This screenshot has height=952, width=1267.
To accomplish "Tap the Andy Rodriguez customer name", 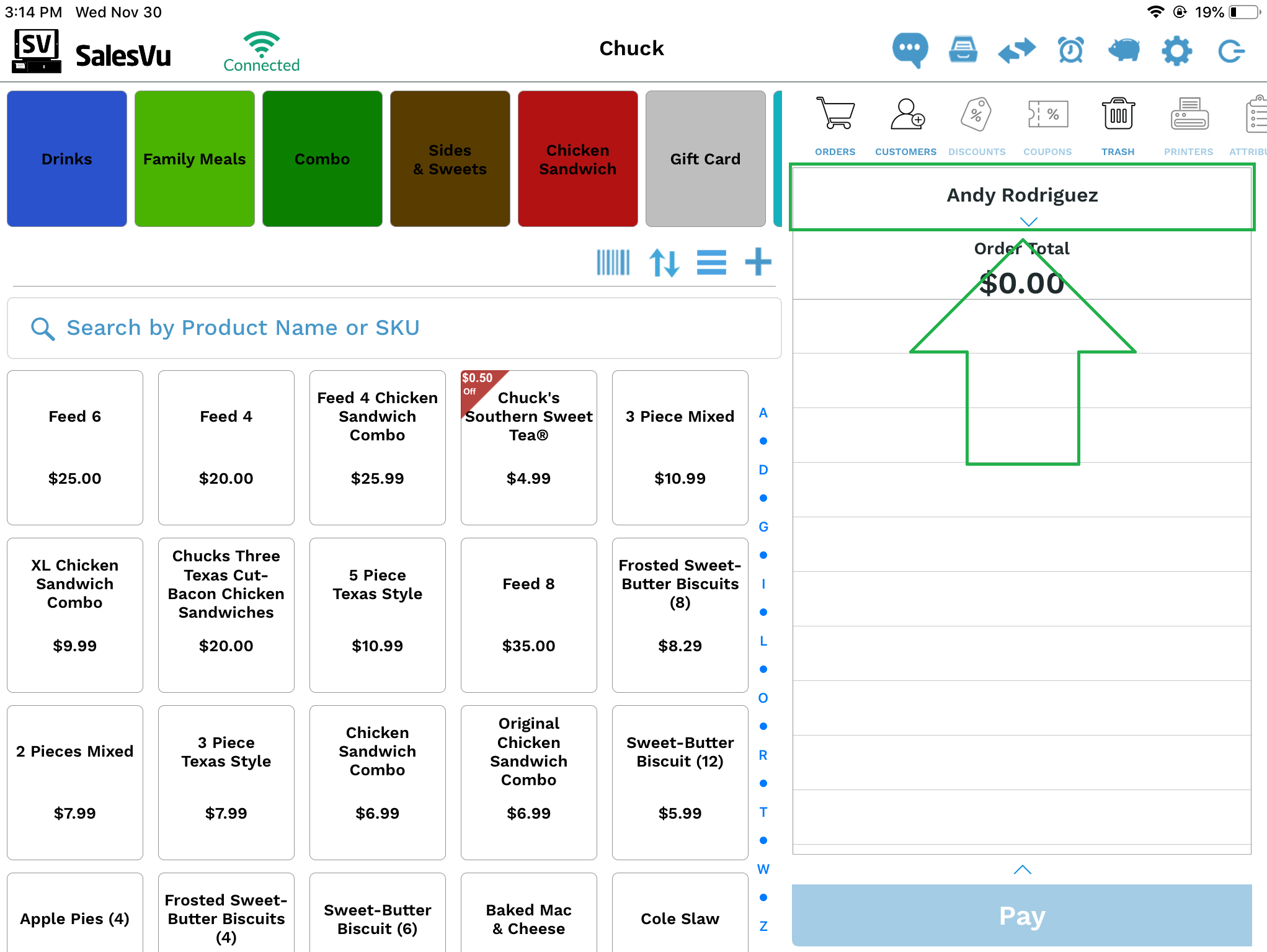I will click(x=1022, y=195).
